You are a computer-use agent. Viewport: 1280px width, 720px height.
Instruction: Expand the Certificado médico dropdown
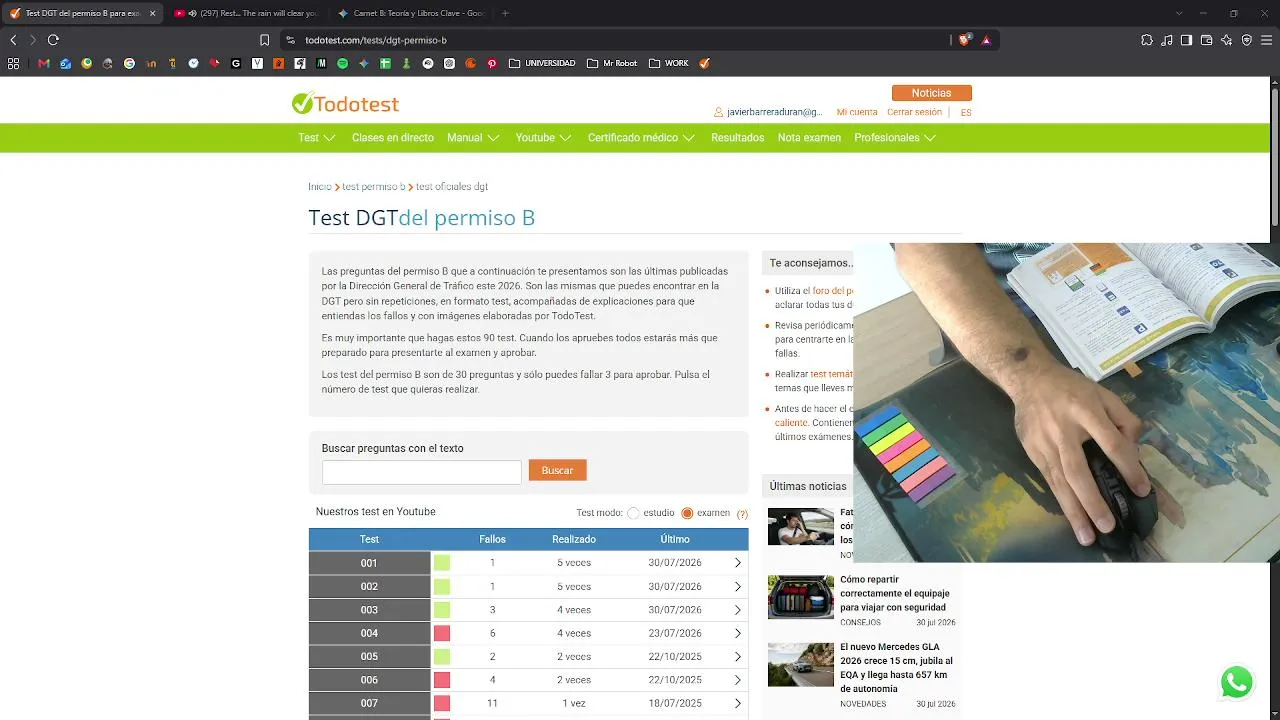click(x=641, y=138)
